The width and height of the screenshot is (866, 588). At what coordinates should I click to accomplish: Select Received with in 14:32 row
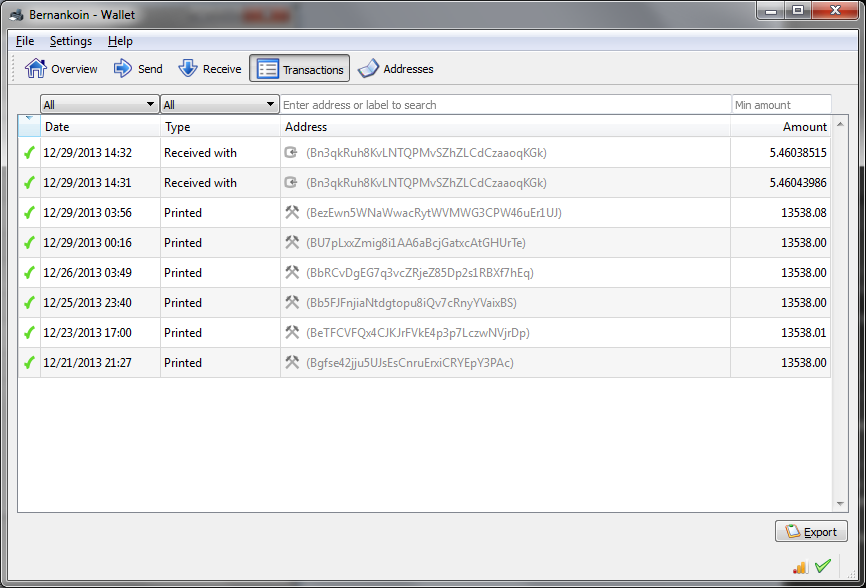(x=200, y=153)
